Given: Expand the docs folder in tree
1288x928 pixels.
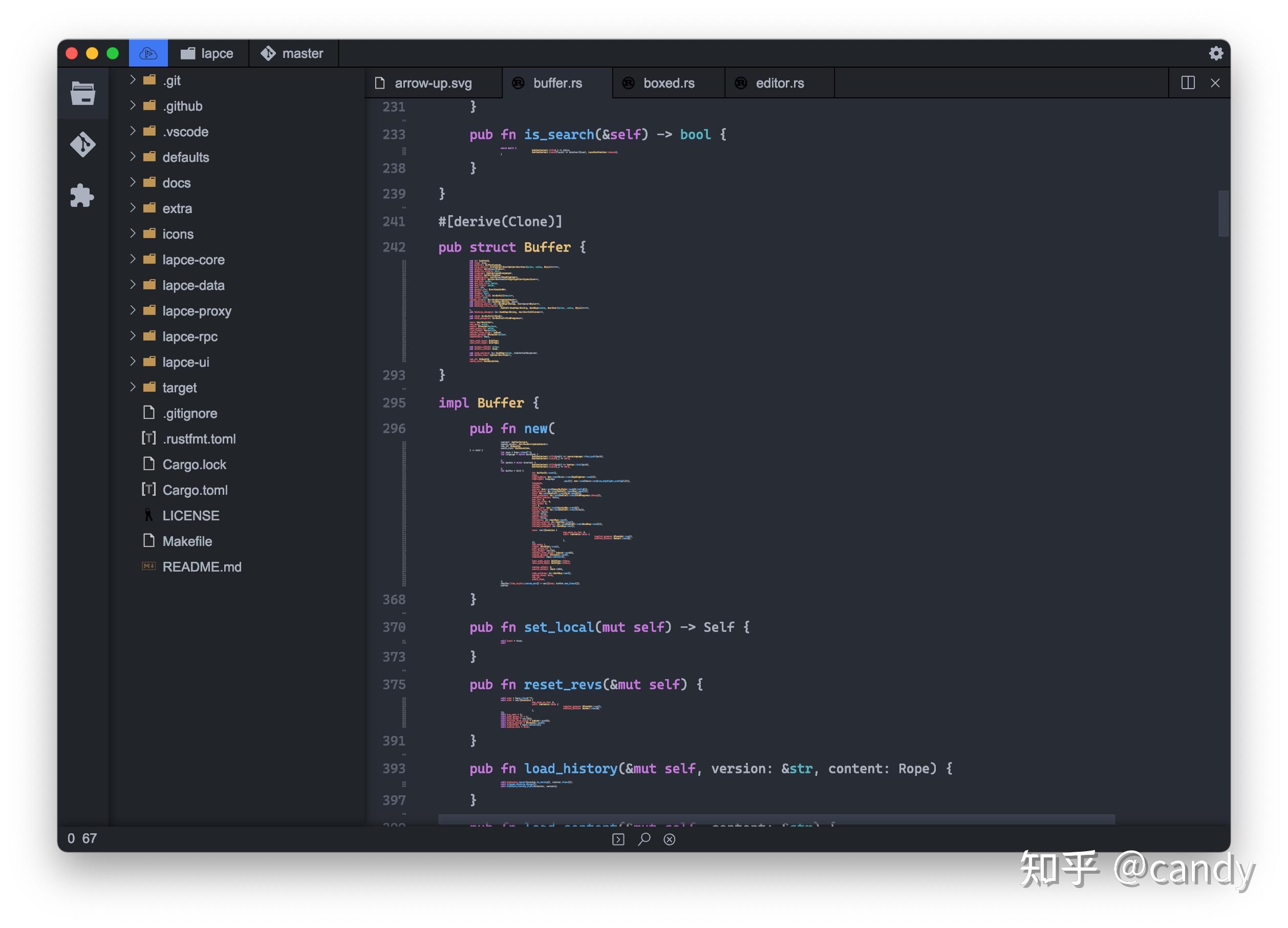Looking at the screenshot, I should coord(176,183).
